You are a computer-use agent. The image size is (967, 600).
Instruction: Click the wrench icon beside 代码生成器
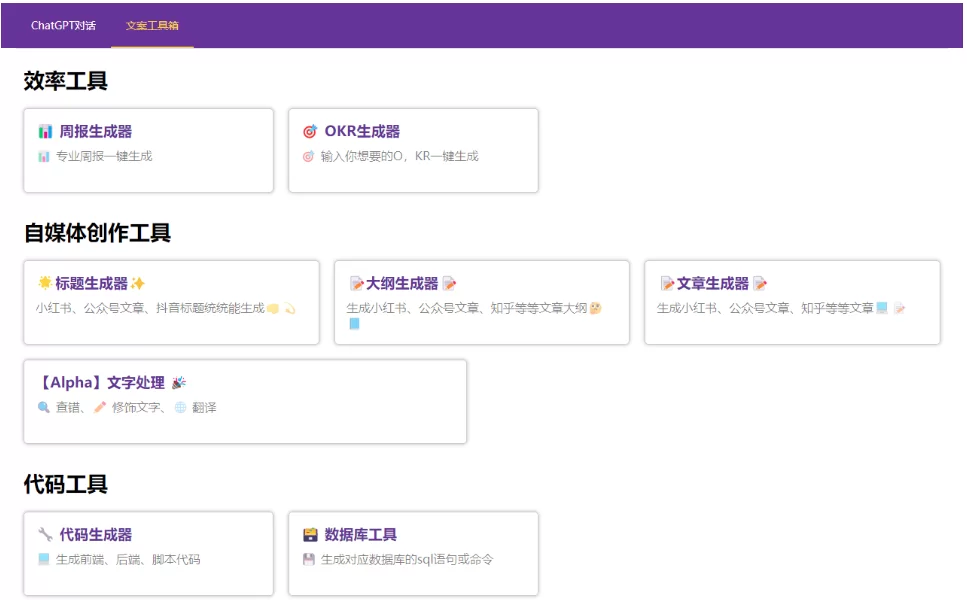click(45, 535)
